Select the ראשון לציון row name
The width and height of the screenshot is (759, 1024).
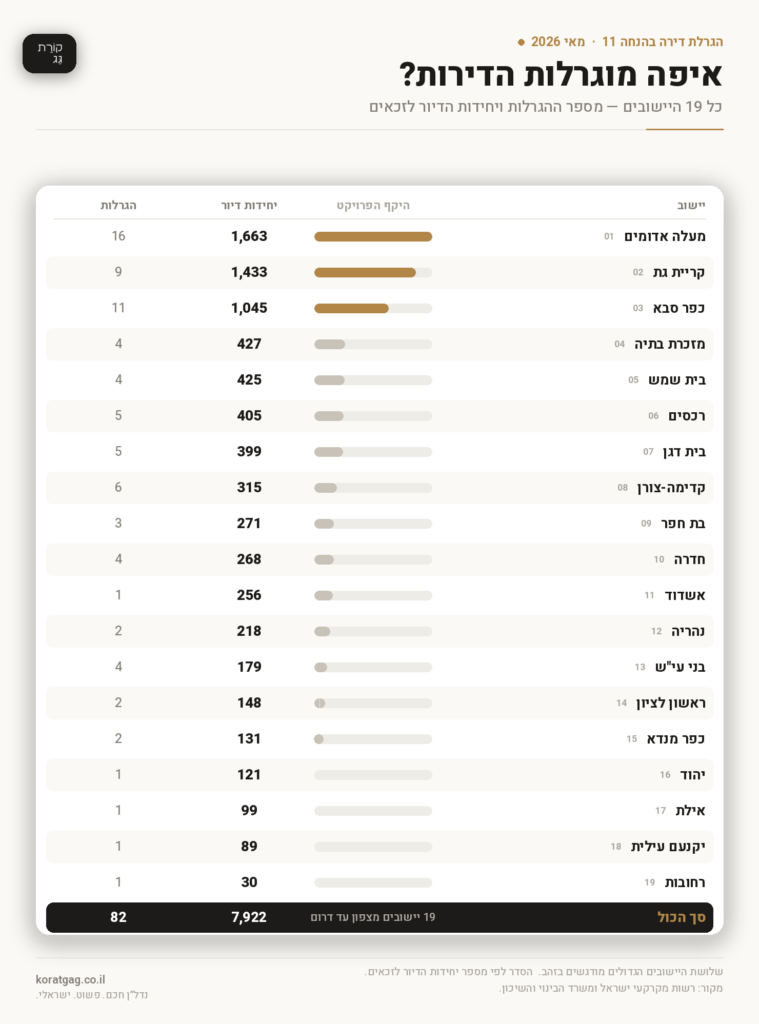671,703
